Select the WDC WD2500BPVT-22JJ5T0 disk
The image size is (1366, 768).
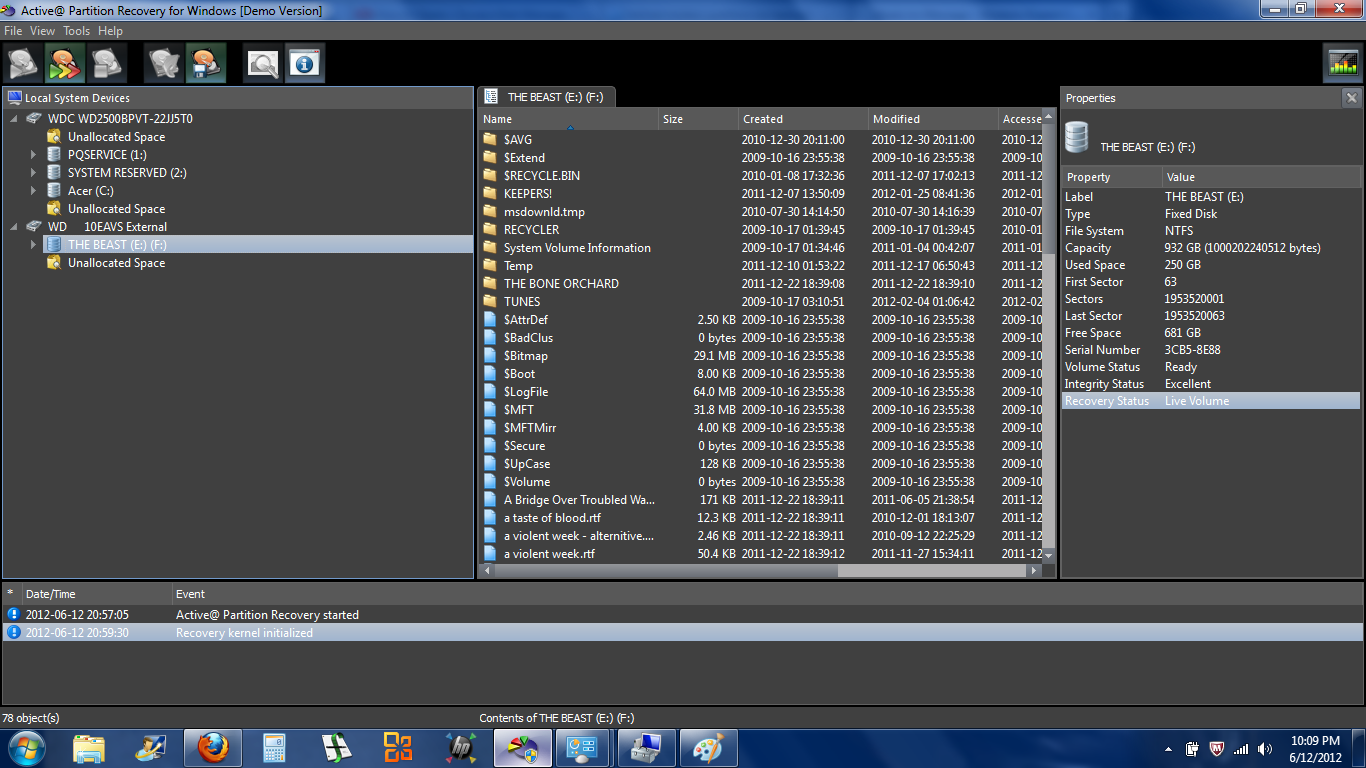[x=120, y=119]
